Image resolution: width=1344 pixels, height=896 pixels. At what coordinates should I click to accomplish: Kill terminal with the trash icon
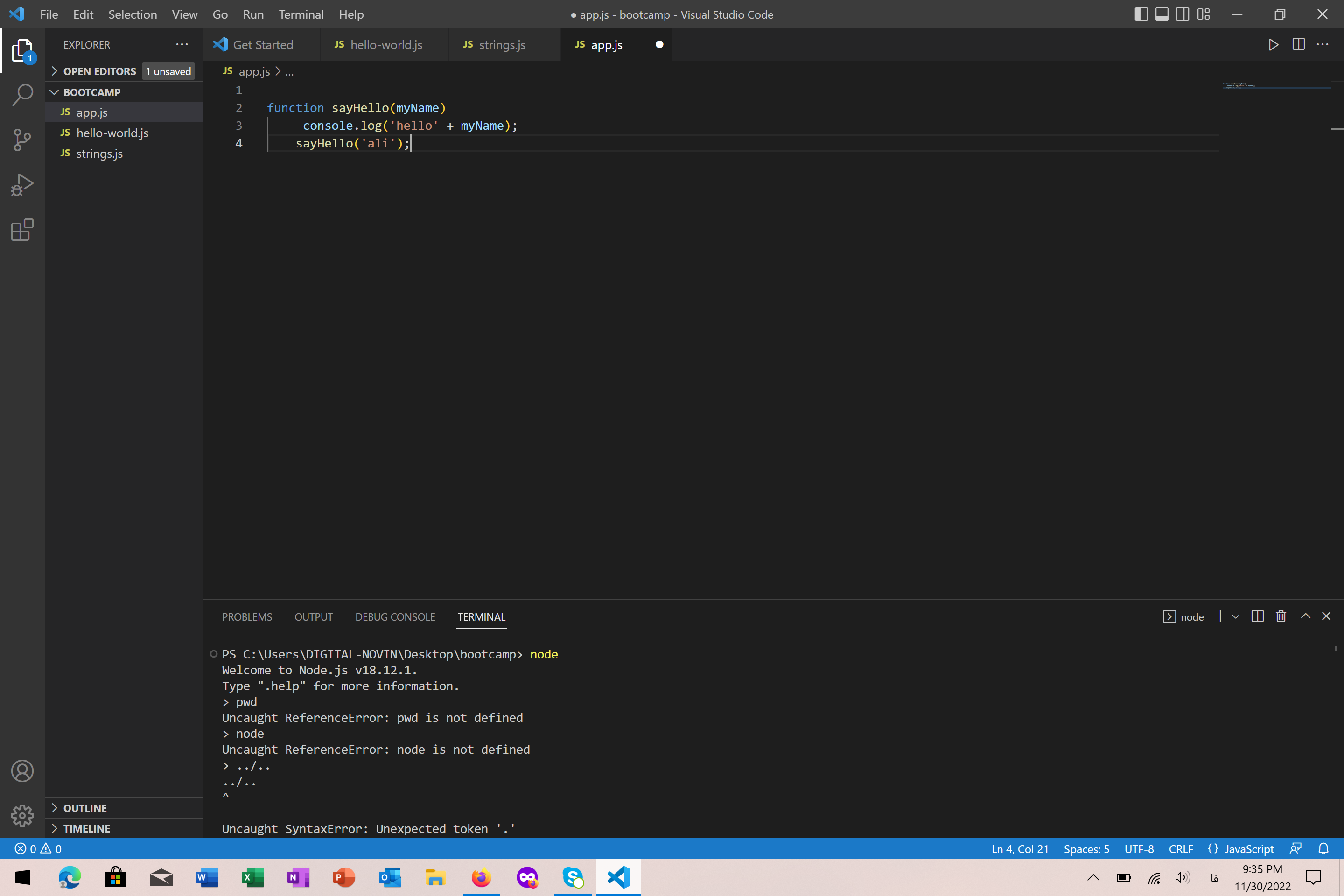click(1281, 616)
